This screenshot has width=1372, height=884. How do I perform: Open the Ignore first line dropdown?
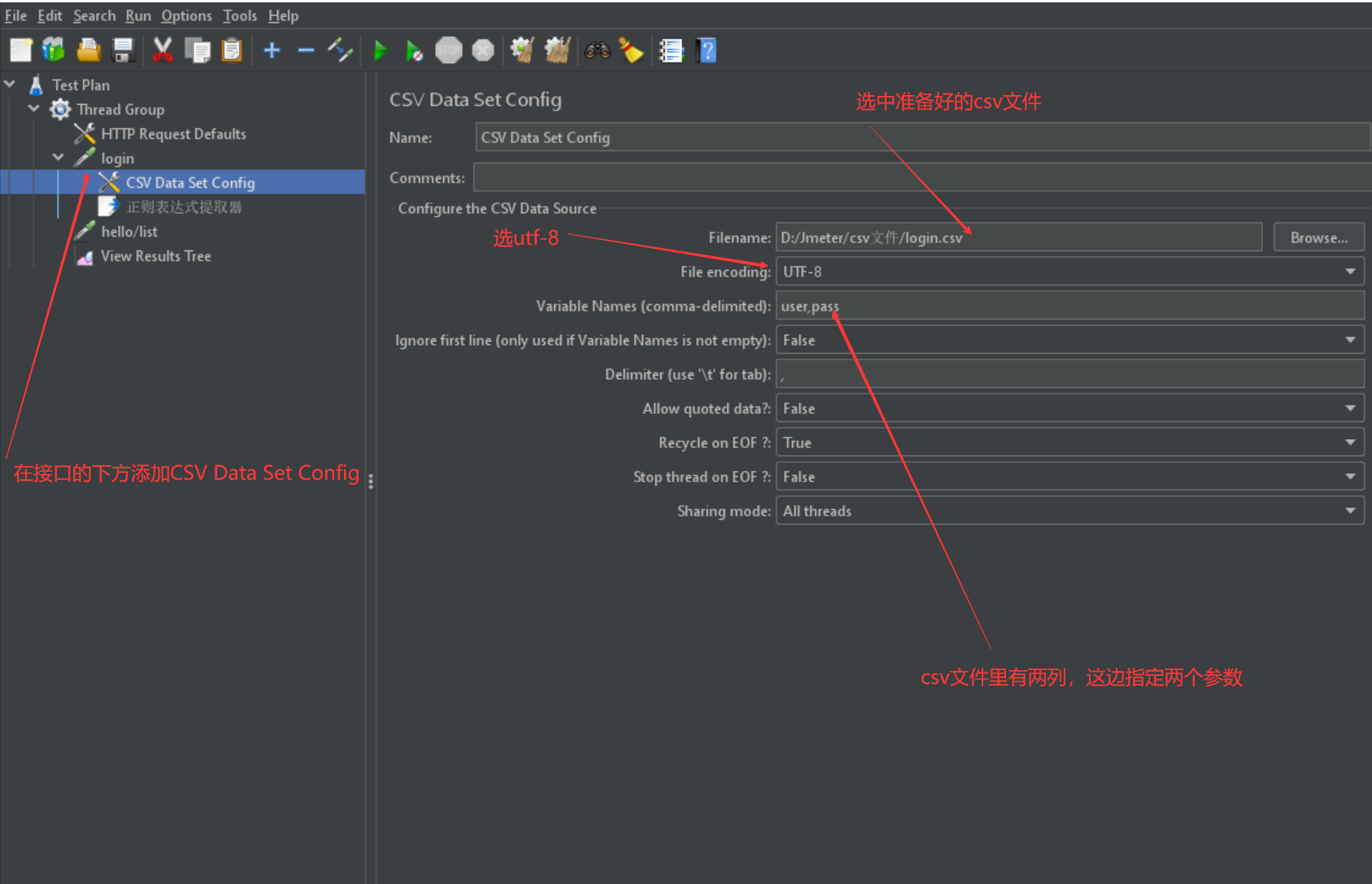pos(1350,340)
